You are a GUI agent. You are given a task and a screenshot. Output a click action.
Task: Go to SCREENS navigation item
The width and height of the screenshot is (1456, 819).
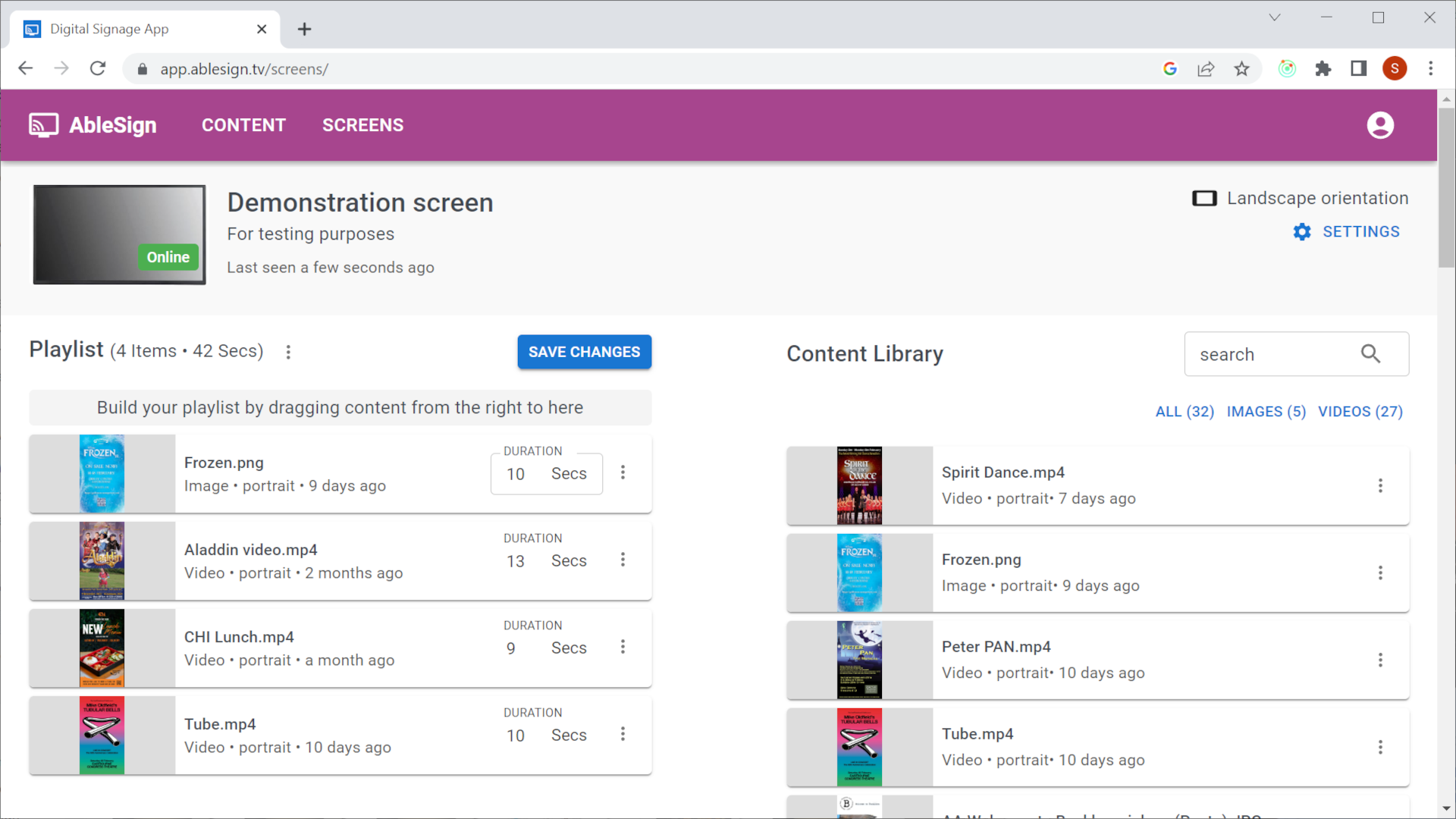(362, 125)
